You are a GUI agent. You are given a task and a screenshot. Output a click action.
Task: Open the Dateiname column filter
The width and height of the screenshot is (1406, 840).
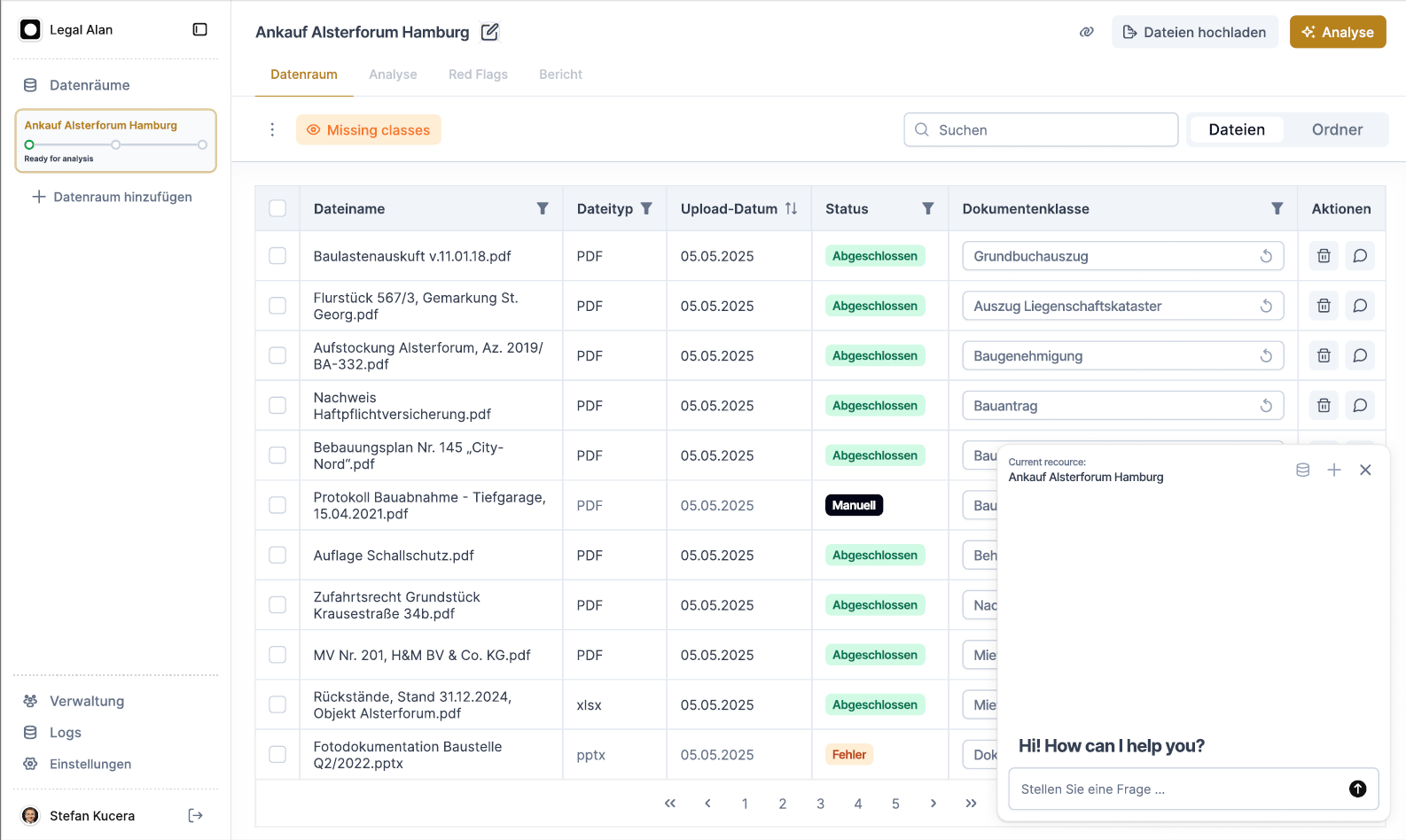click(x=543, y=208)
